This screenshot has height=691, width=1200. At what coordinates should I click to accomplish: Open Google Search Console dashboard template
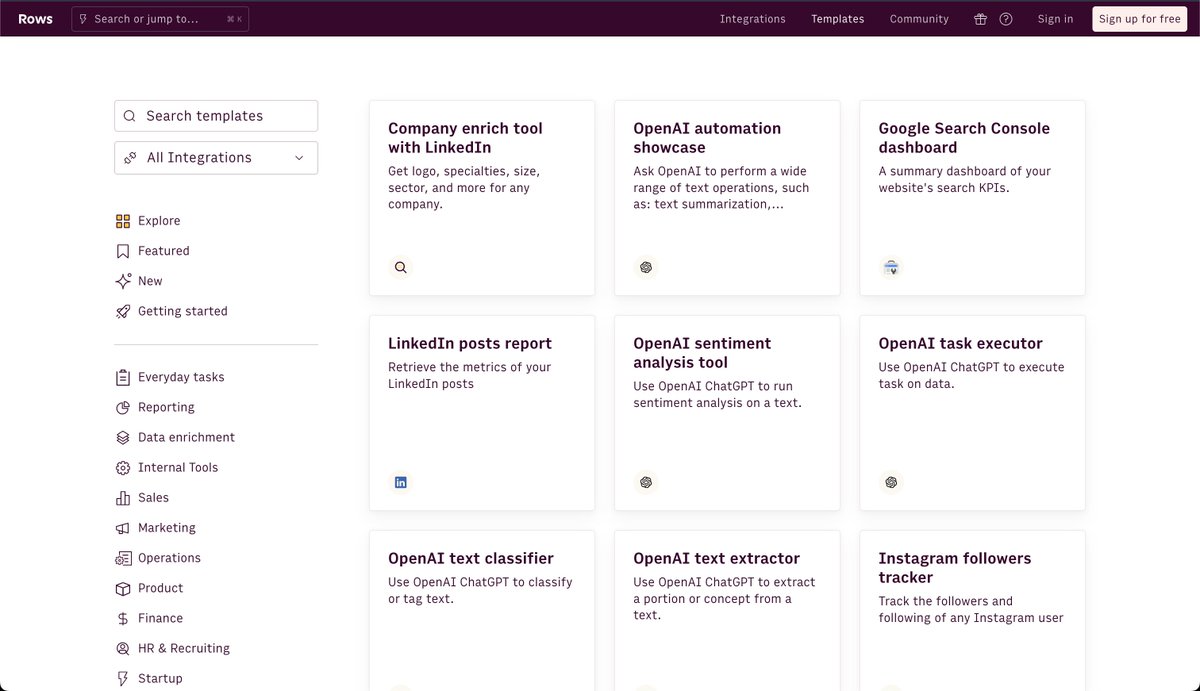click(972, 198)
